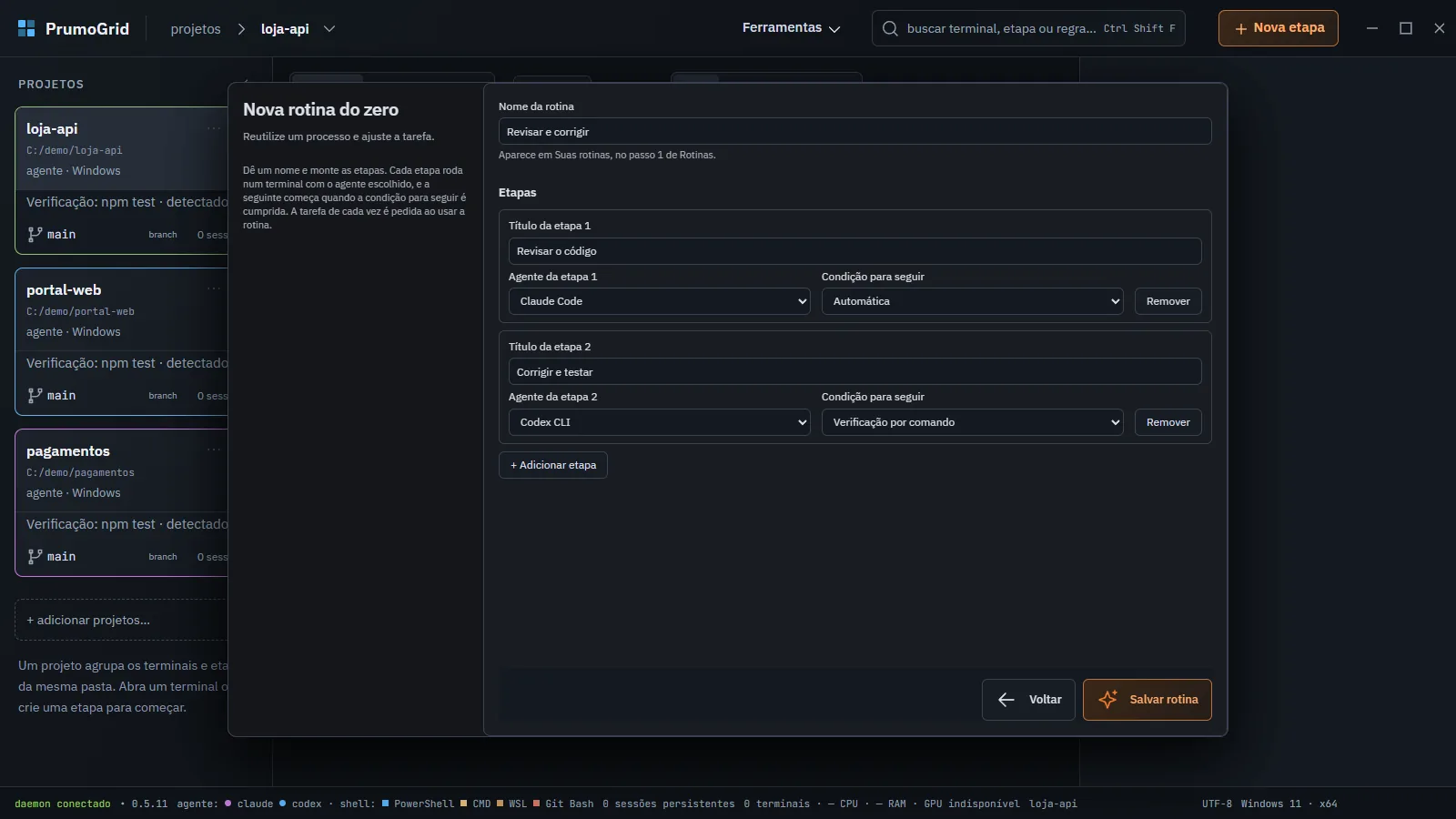
Task: Click the codex agent dot in the status bar
Action: point(283,804)
